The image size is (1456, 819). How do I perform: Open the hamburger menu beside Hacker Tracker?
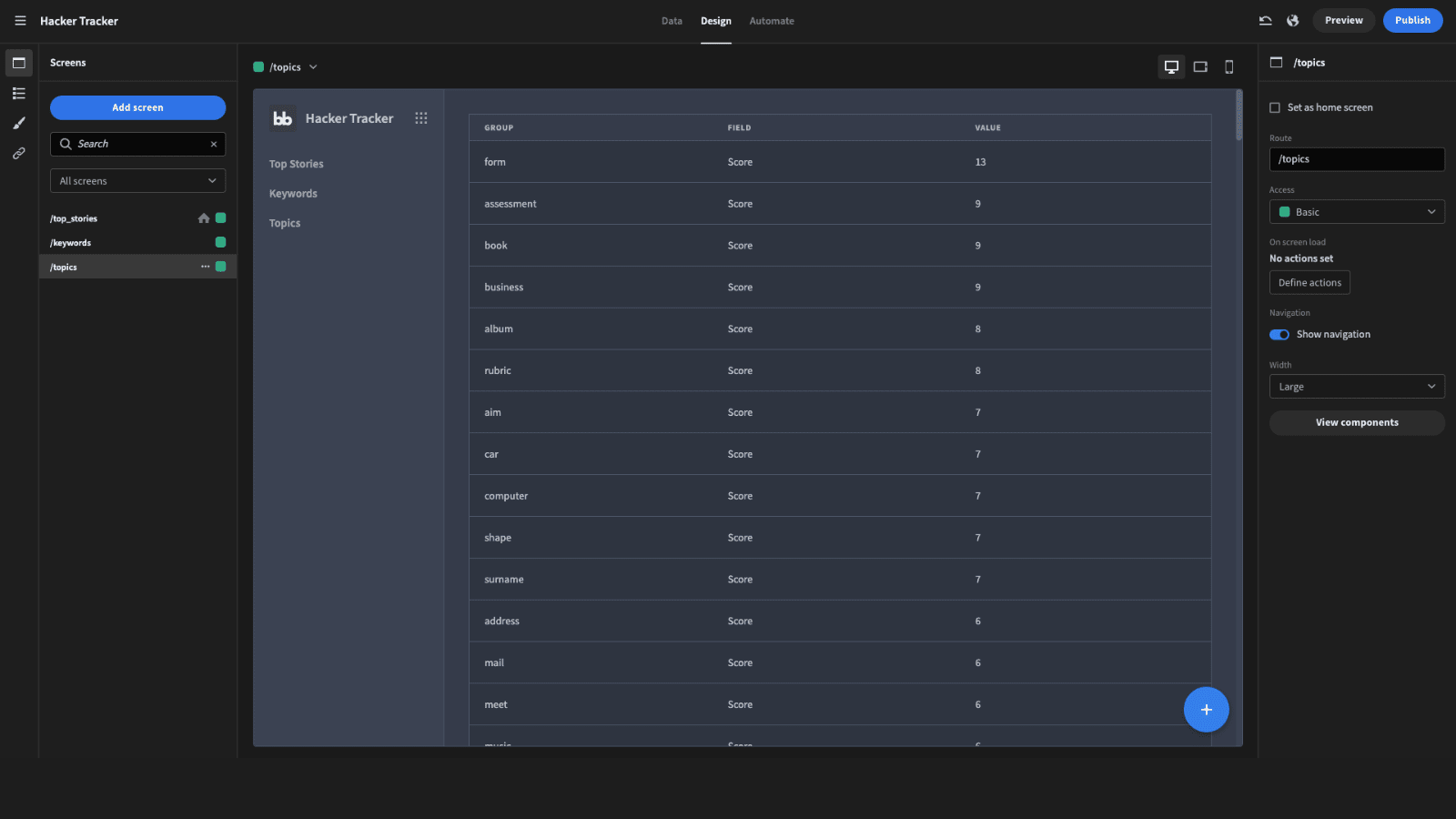[x=20, y=21]
